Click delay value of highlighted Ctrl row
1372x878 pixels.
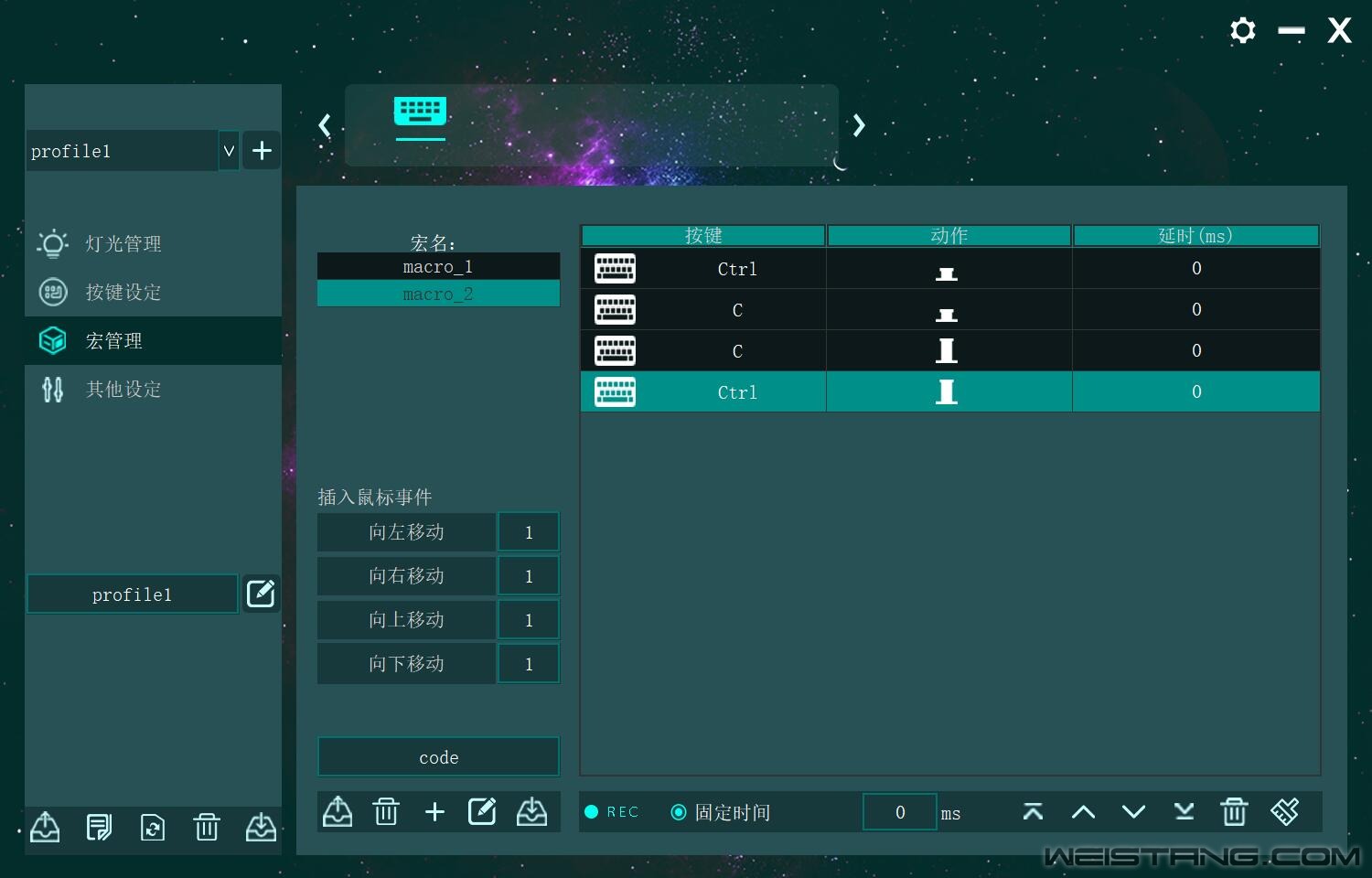1196,391
